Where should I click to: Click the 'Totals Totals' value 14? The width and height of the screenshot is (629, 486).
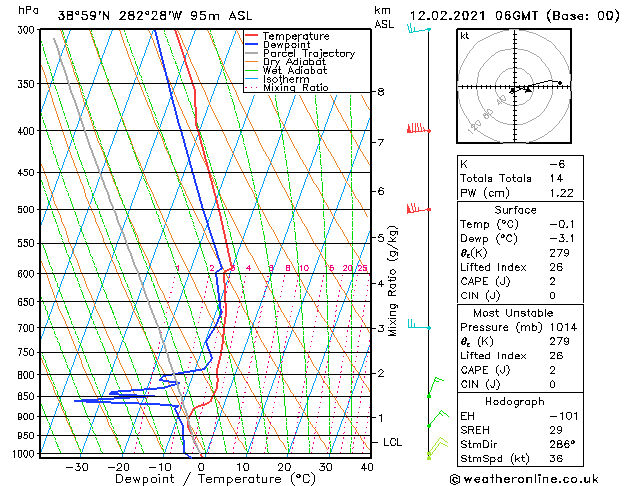click(556, 178)
